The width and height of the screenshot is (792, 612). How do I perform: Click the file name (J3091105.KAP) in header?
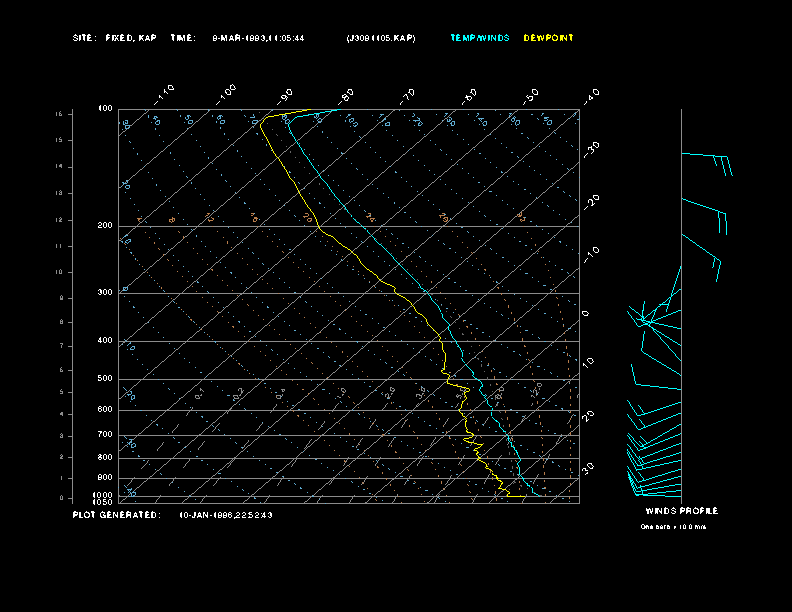[x=380, y=38]
